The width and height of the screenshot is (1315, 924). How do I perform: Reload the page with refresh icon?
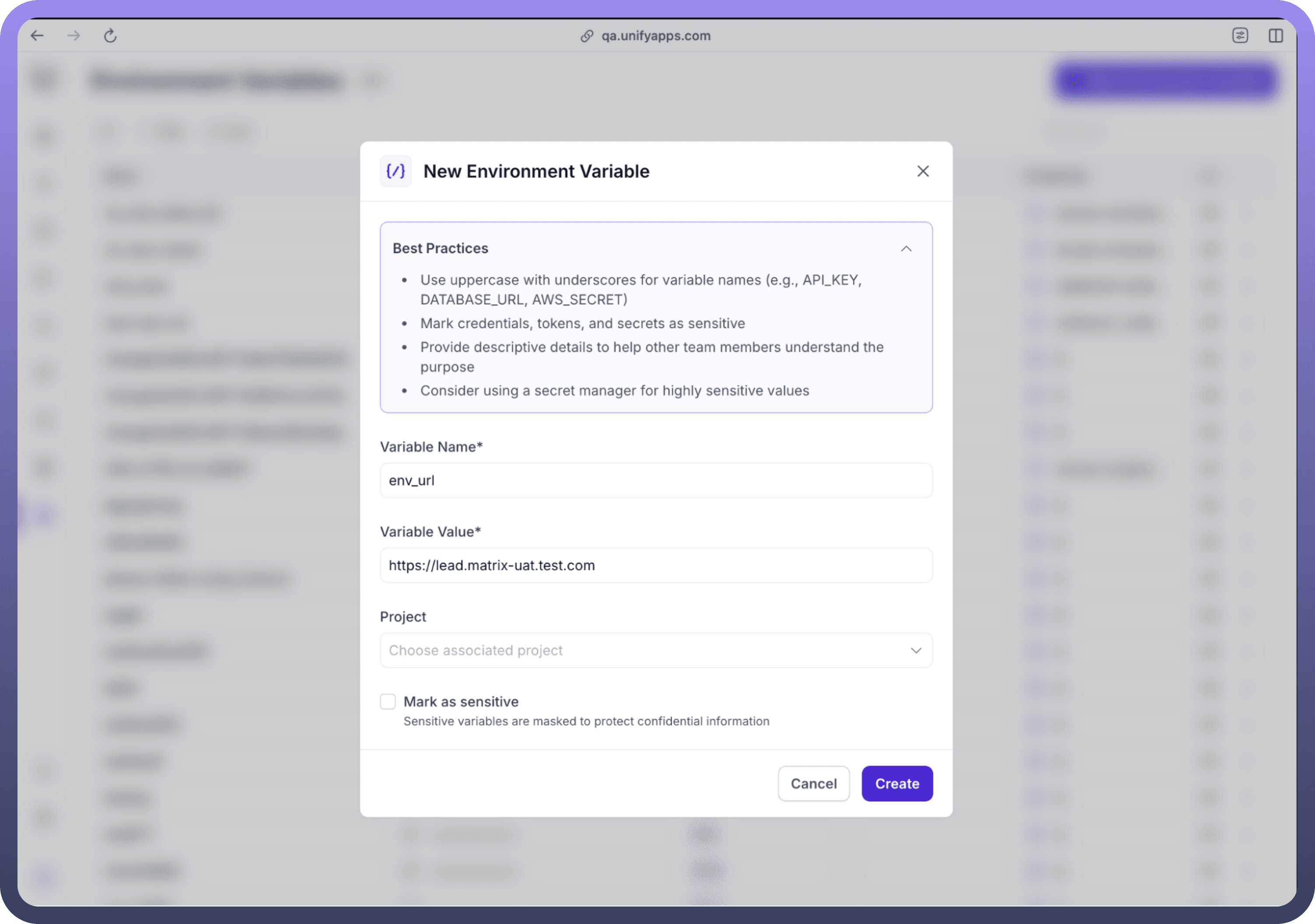110,35
